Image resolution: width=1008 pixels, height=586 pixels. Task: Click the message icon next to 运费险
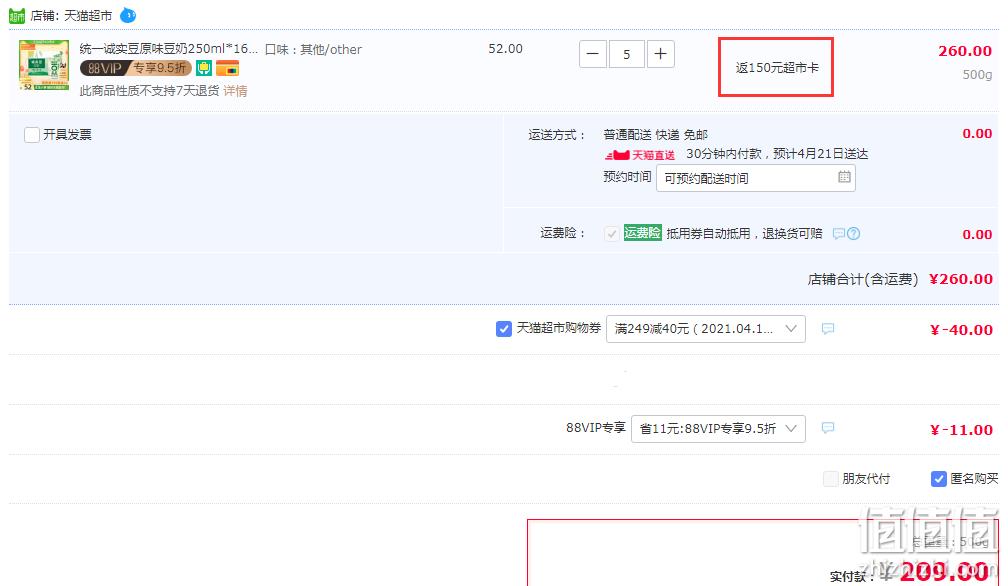[838, 233]
